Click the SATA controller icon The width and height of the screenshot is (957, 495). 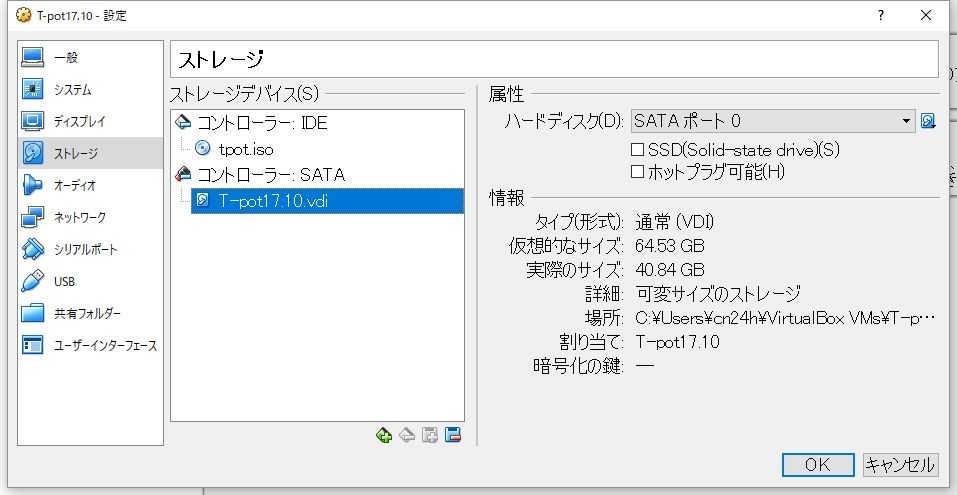click(183, 175)
